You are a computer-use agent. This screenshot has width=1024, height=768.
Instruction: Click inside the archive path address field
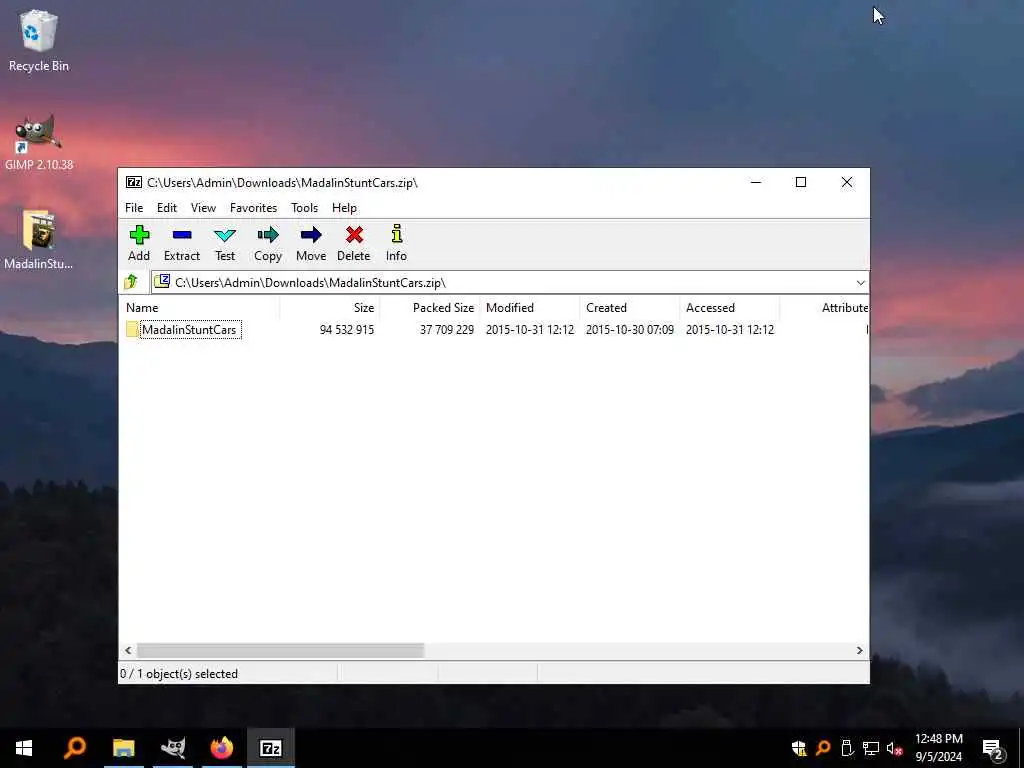coord(509,282)
